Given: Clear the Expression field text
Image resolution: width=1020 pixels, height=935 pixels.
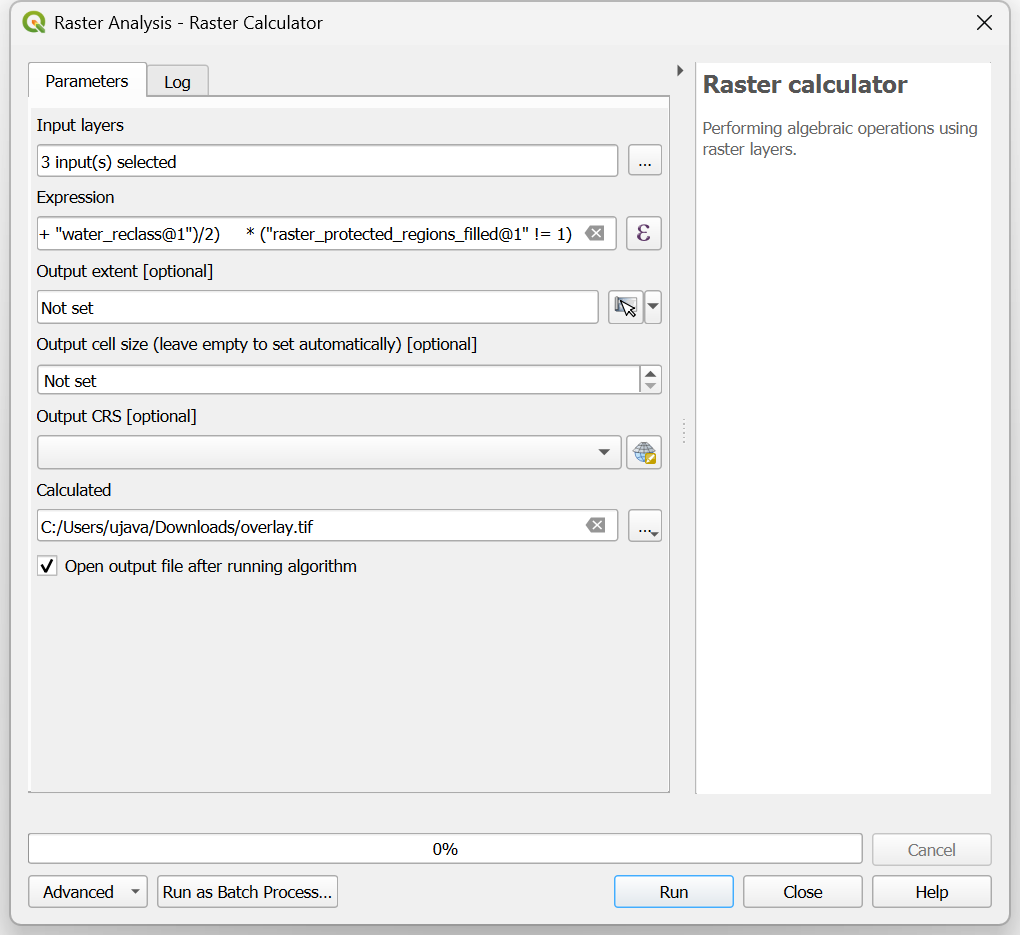Looking at the screenshot, I should (x=595, y=233).
